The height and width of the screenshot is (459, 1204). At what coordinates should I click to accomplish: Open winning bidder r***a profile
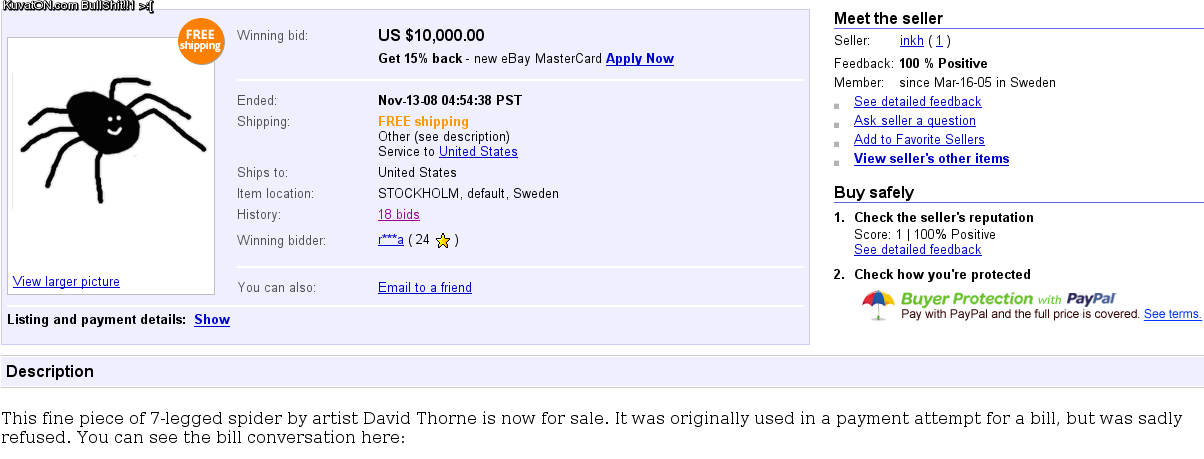click(390, 240)
